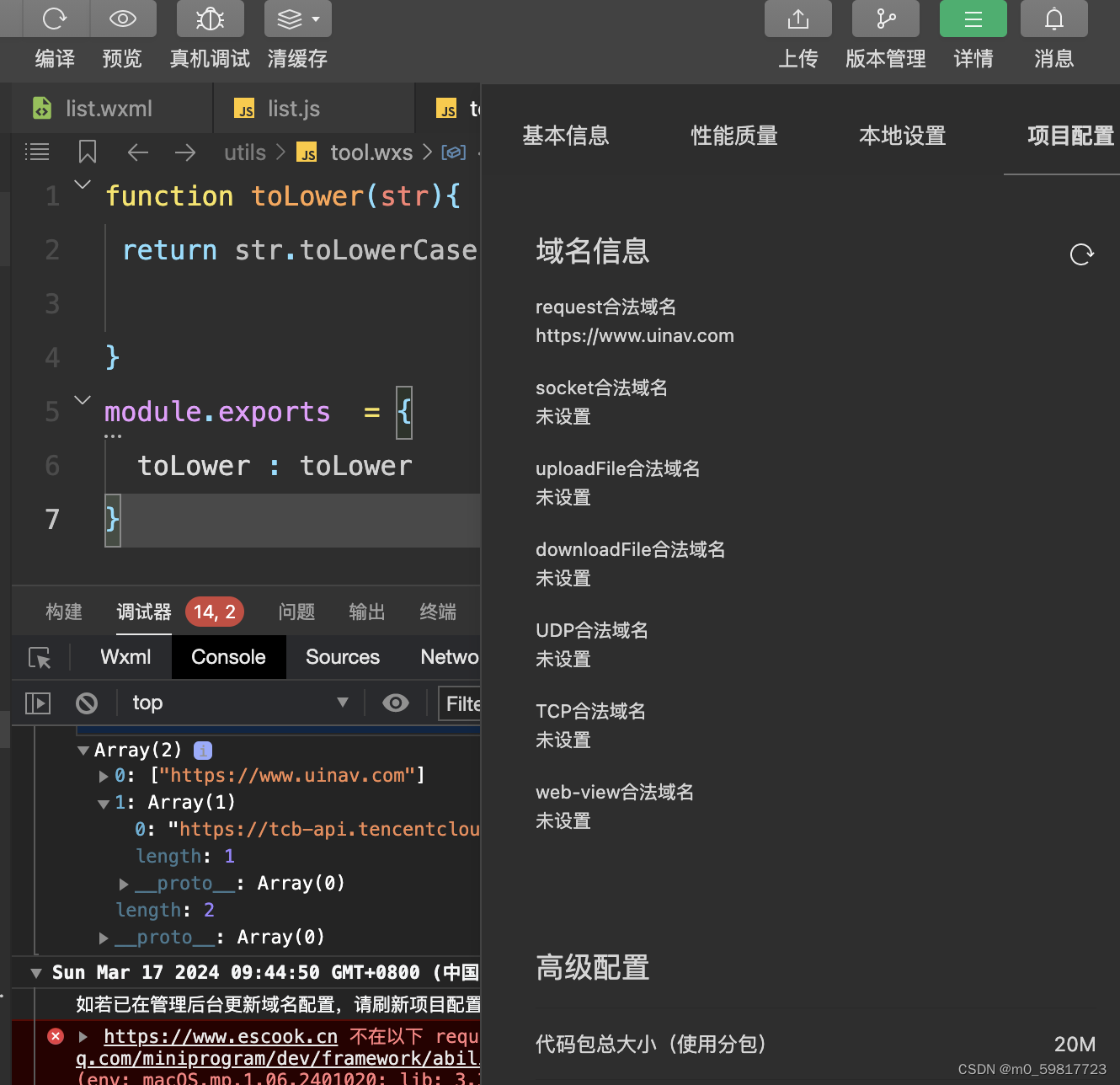
Task: Toggle the details (详情) green button
Action: (973, 18)
